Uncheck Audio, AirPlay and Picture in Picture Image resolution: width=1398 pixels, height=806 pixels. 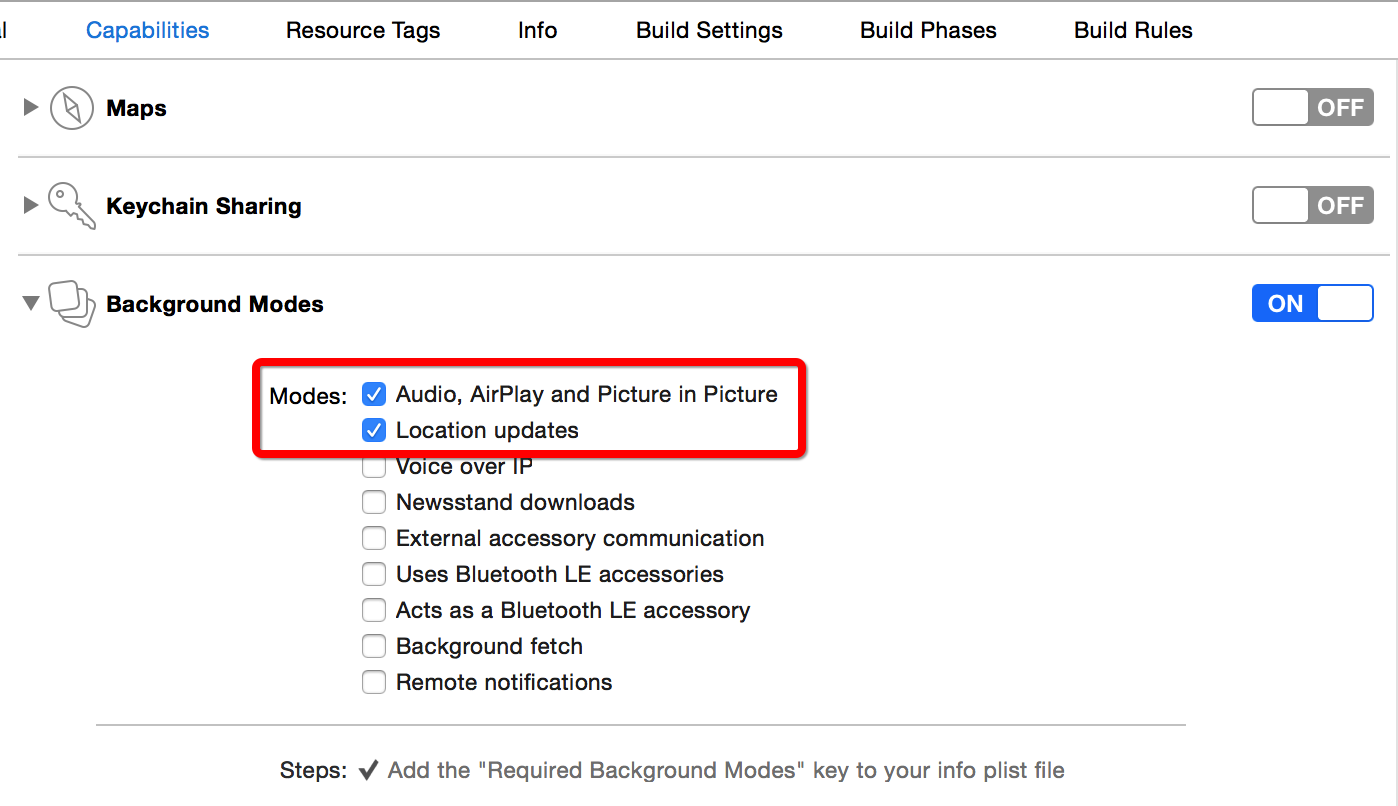374,394
